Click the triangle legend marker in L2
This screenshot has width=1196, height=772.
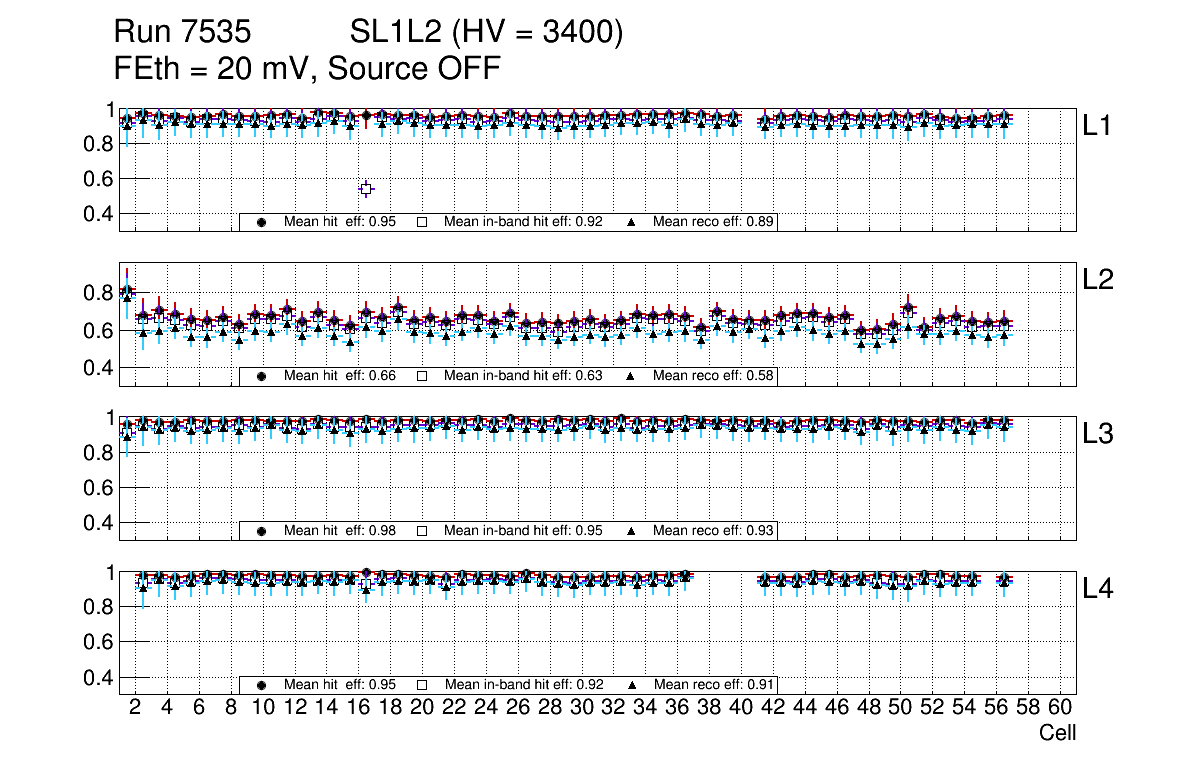click(631, 376)
